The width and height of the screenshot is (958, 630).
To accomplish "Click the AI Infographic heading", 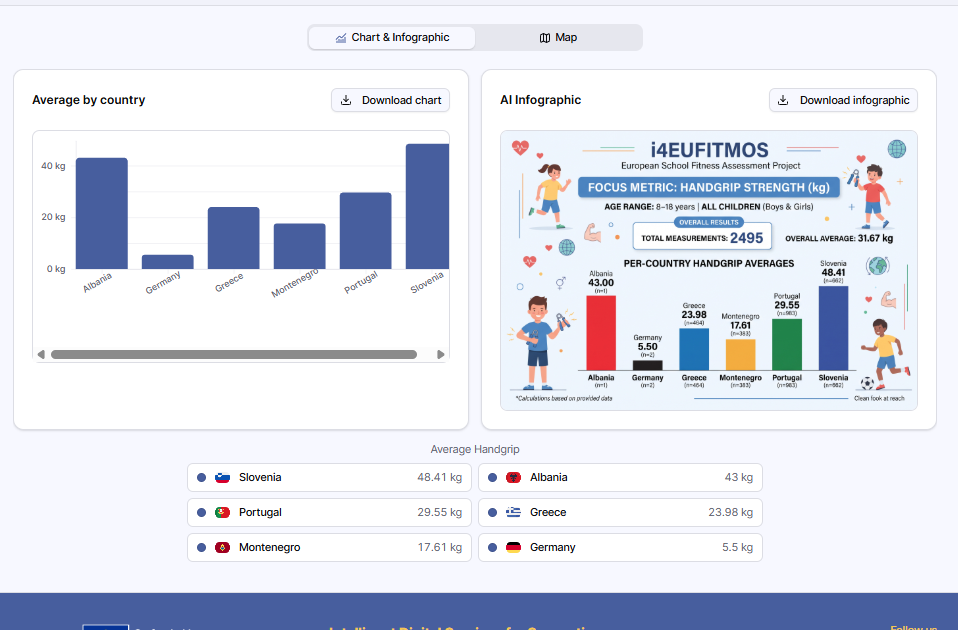I will [x=541, y=100].
